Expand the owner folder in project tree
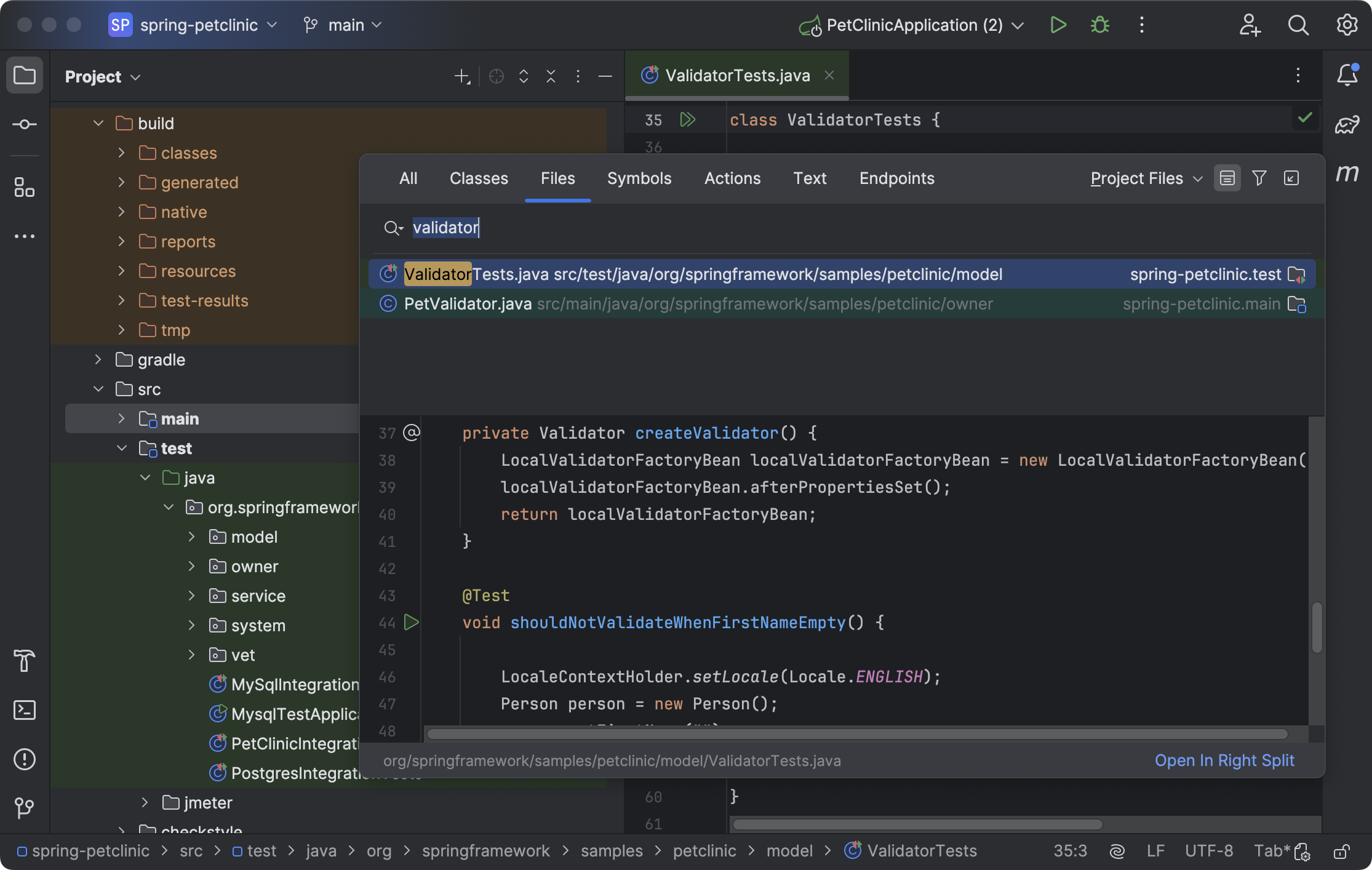 [x=191, y=566]
